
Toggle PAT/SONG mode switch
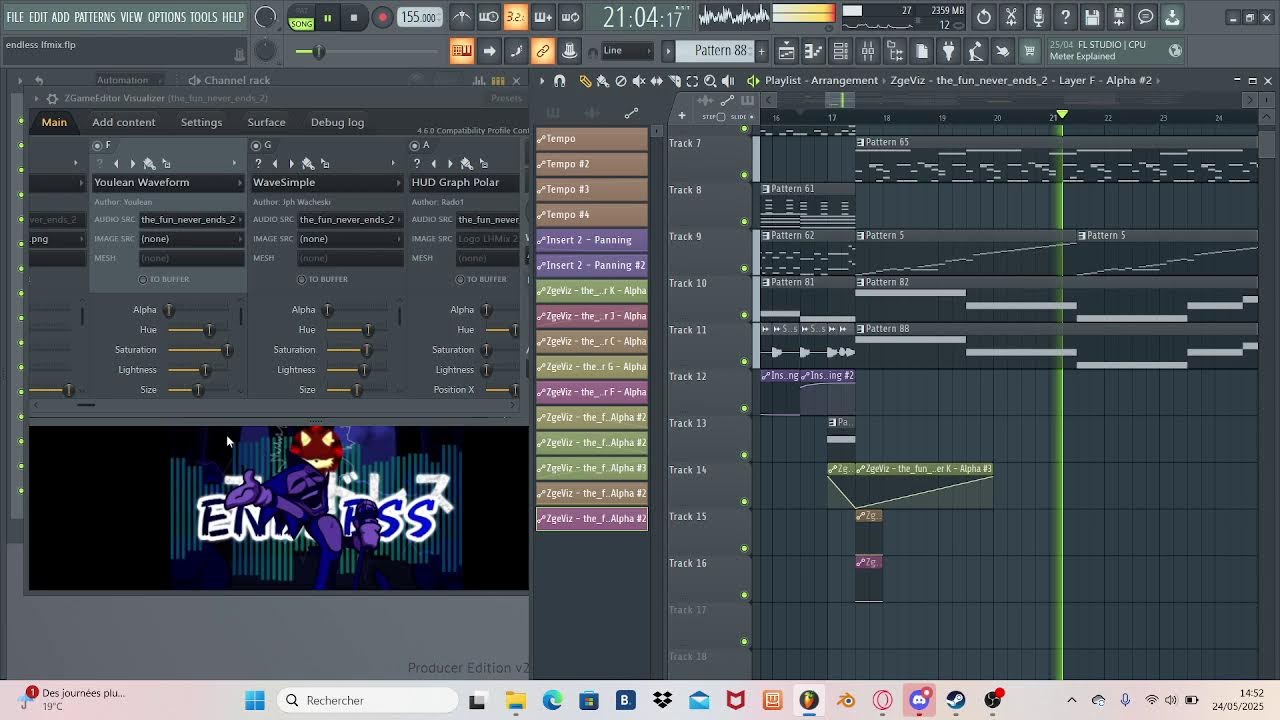pyautogui.click(x=301, y=18)
